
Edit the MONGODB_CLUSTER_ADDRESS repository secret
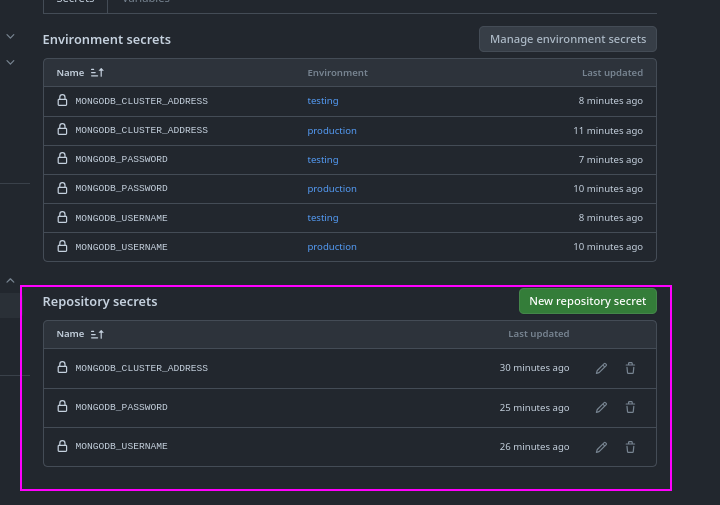pos(601,368)
